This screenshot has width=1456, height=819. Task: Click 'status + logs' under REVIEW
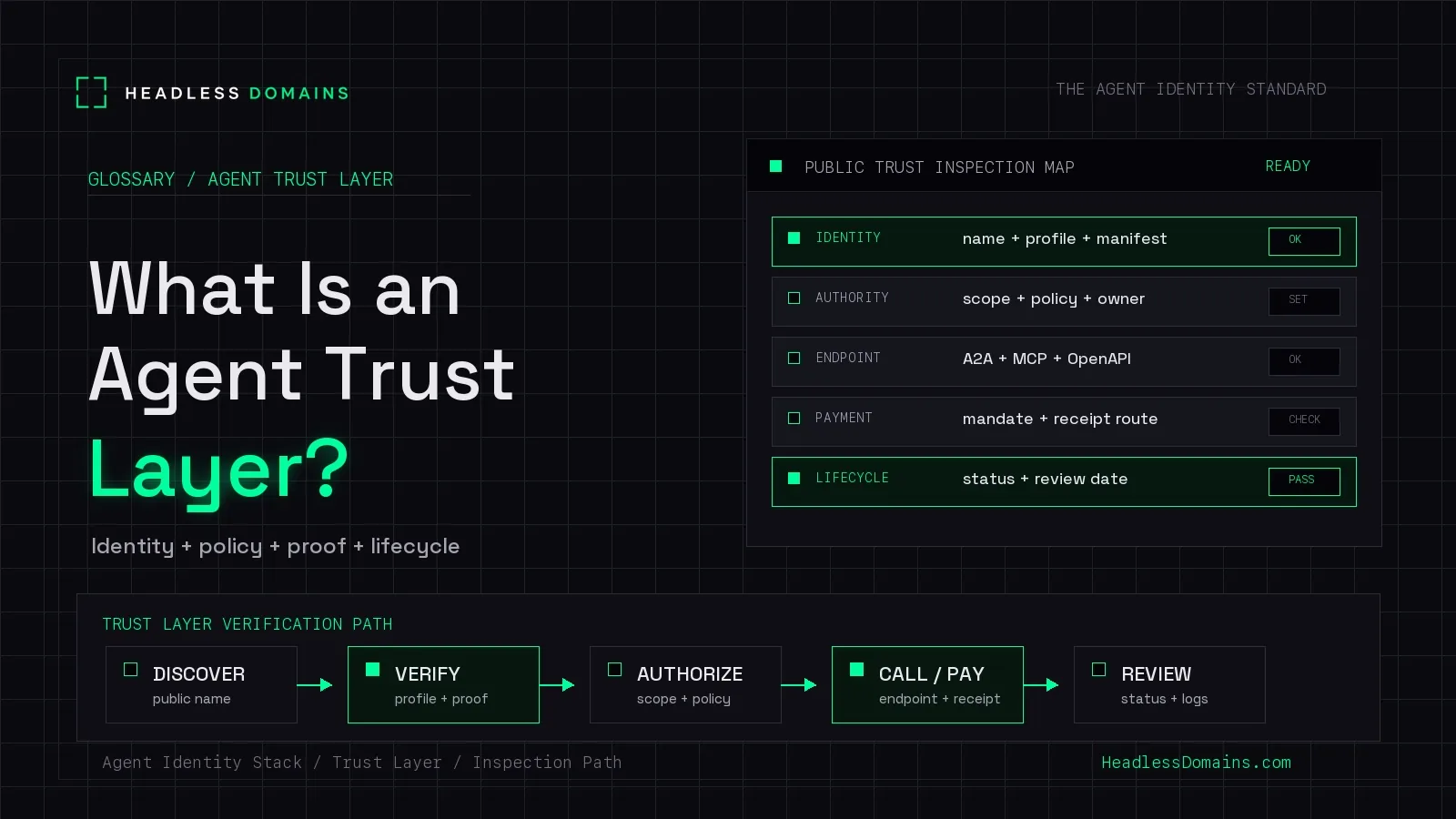tap(1164, 699)
